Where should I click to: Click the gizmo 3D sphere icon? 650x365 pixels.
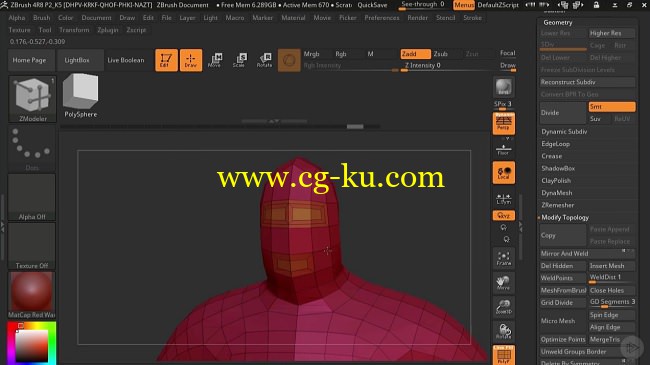click(x=289, y=60)
